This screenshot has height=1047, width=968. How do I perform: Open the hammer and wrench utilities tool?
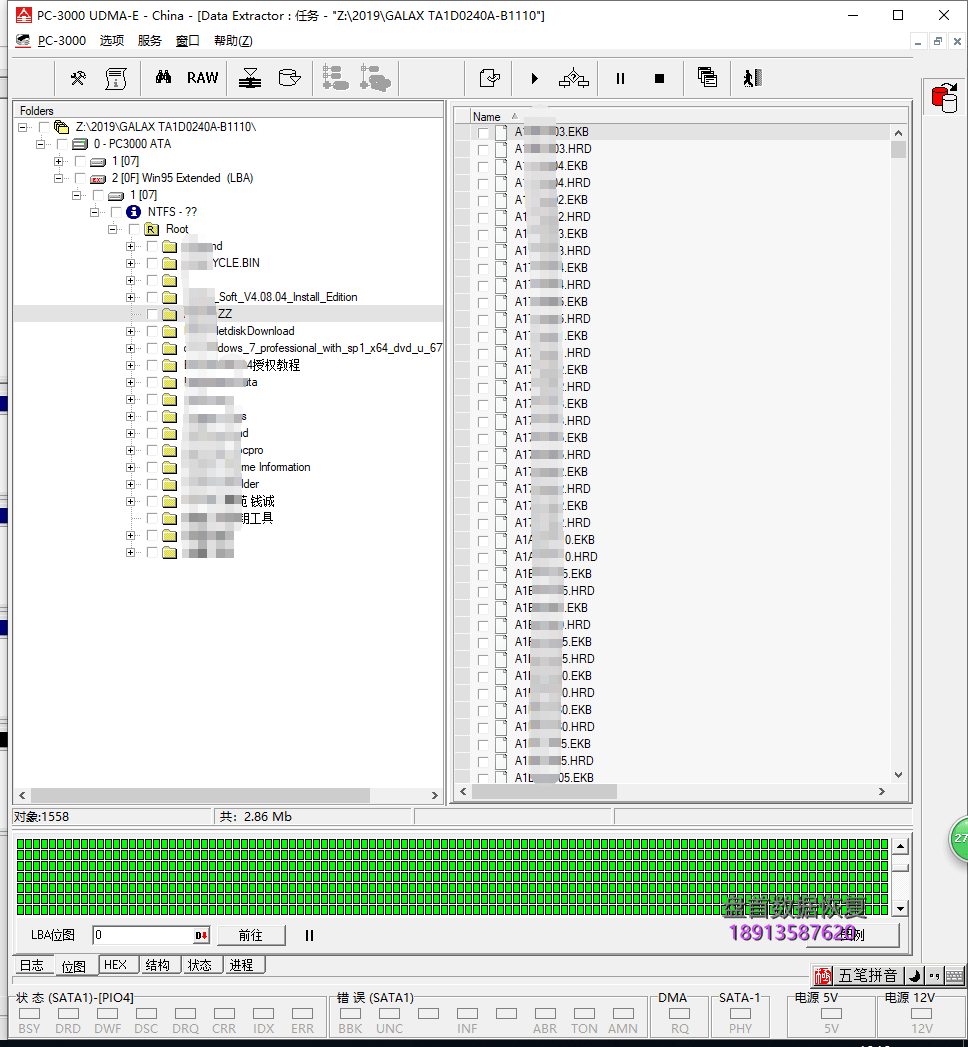tap(78, 78)
